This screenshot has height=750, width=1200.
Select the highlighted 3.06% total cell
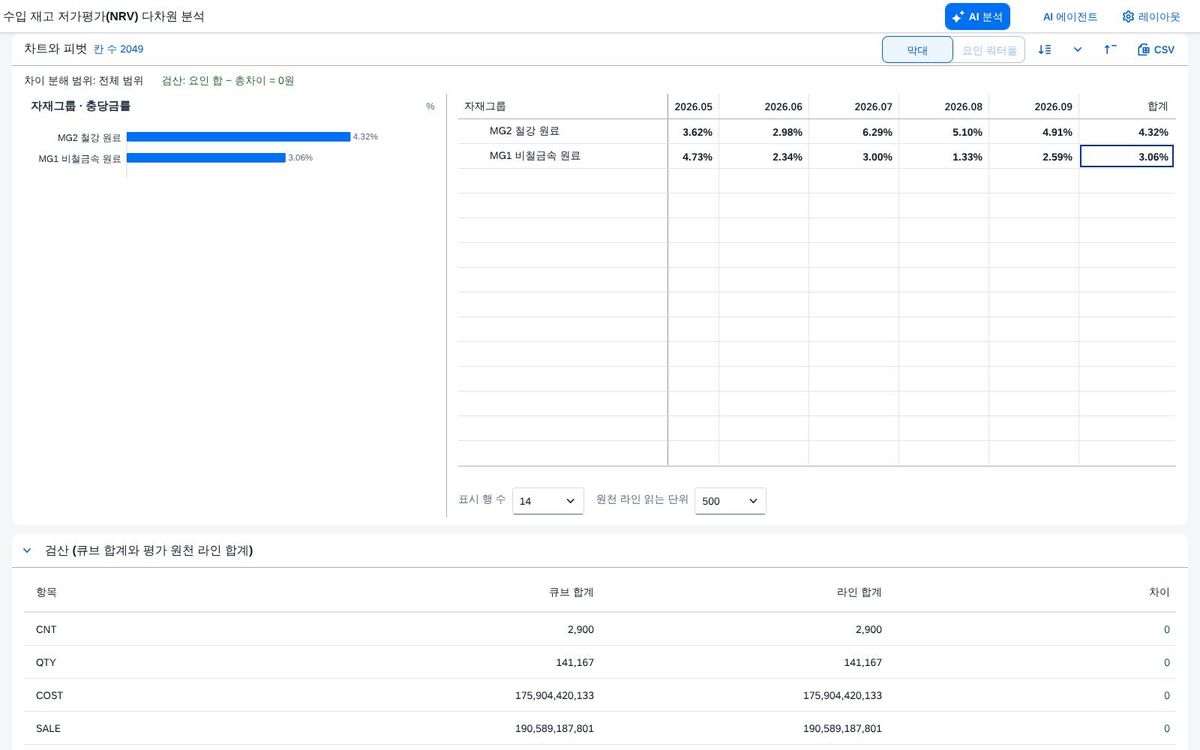[1126, 156]
